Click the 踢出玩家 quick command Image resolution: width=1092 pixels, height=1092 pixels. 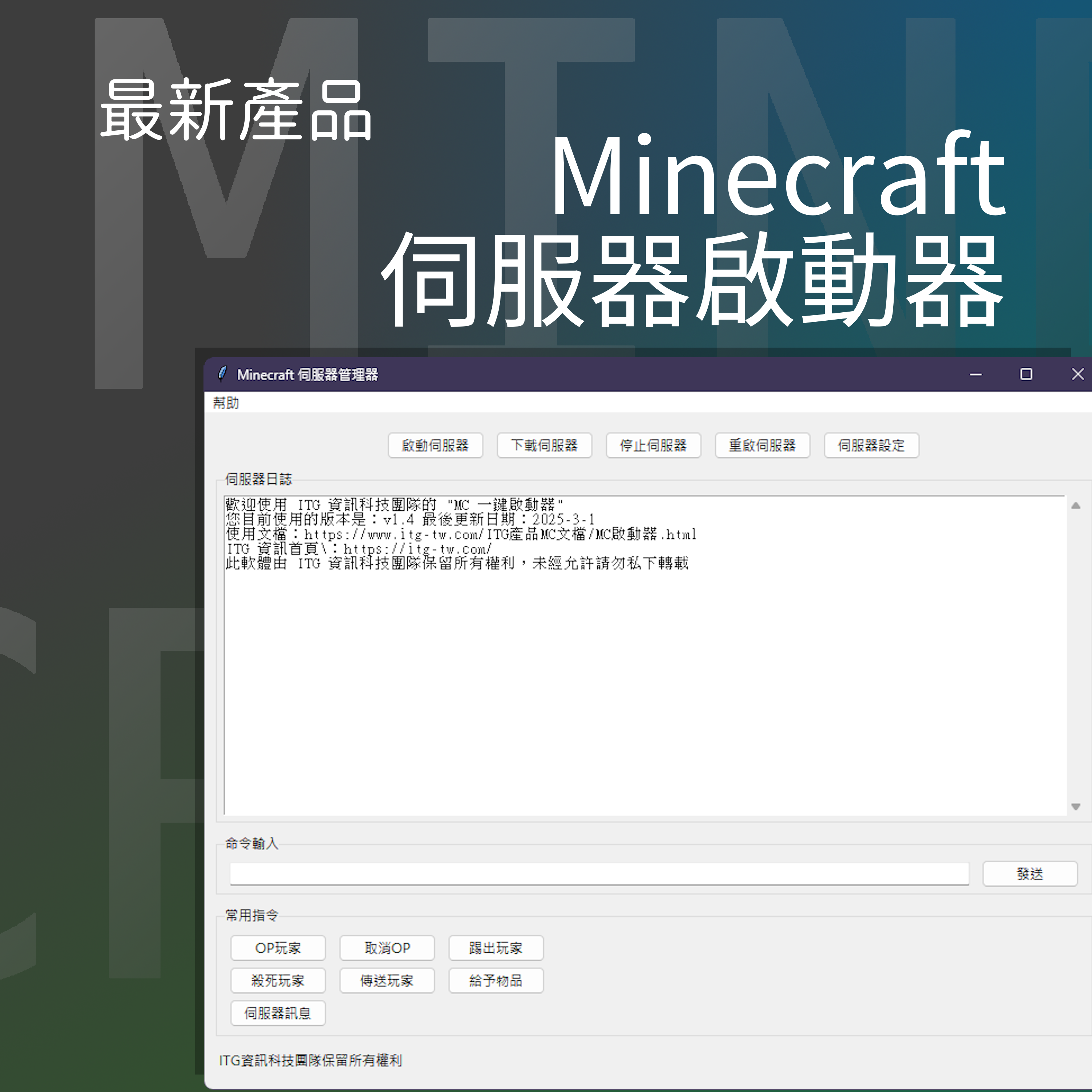point(496,948)
